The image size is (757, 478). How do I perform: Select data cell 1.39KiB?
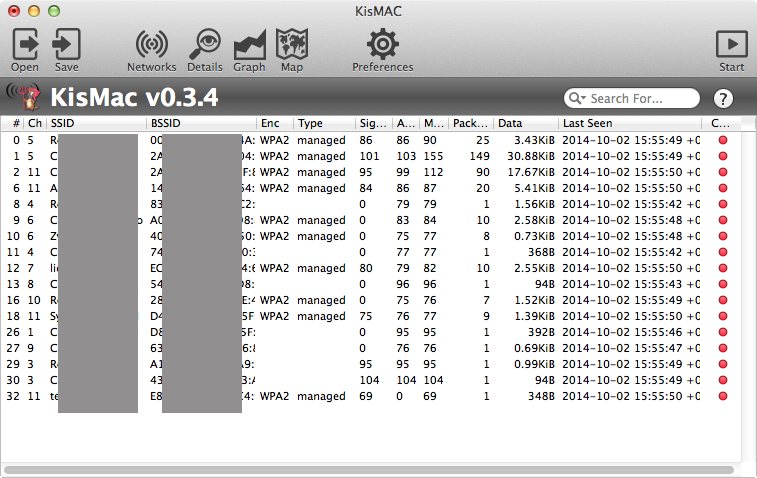click(x=534, y=316)
